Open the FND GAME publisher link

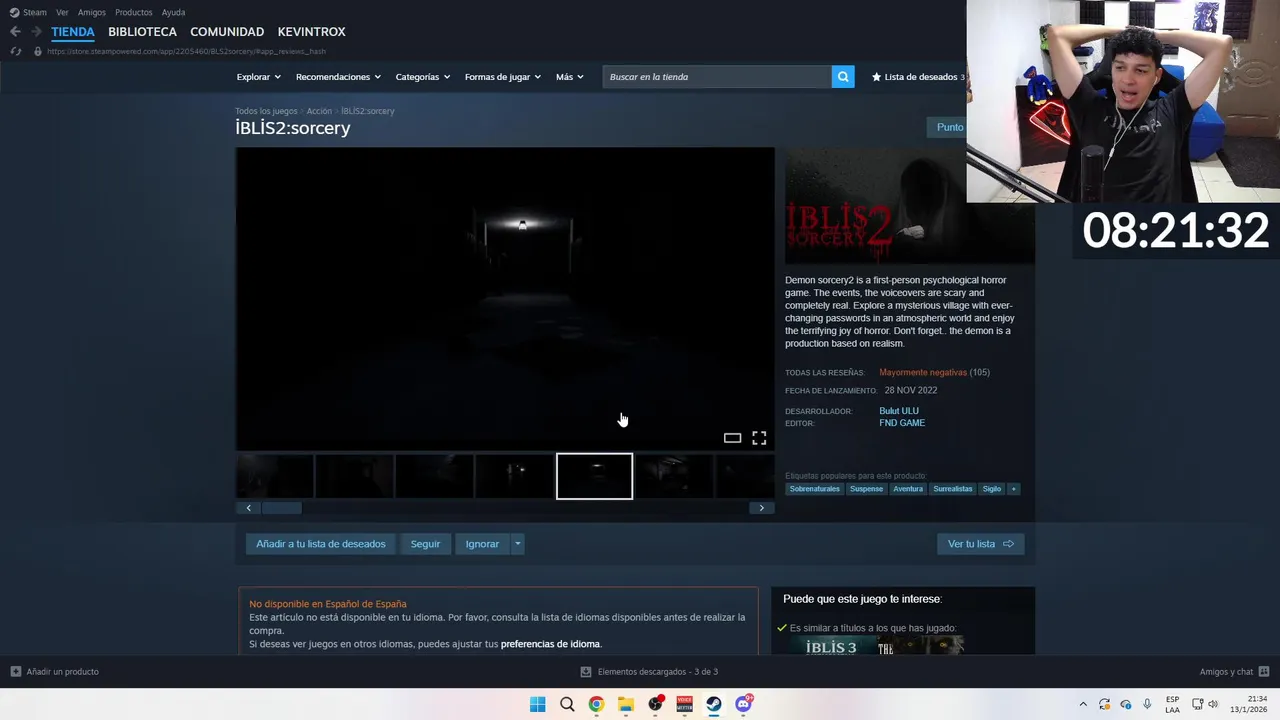click(x=901, y=423)
